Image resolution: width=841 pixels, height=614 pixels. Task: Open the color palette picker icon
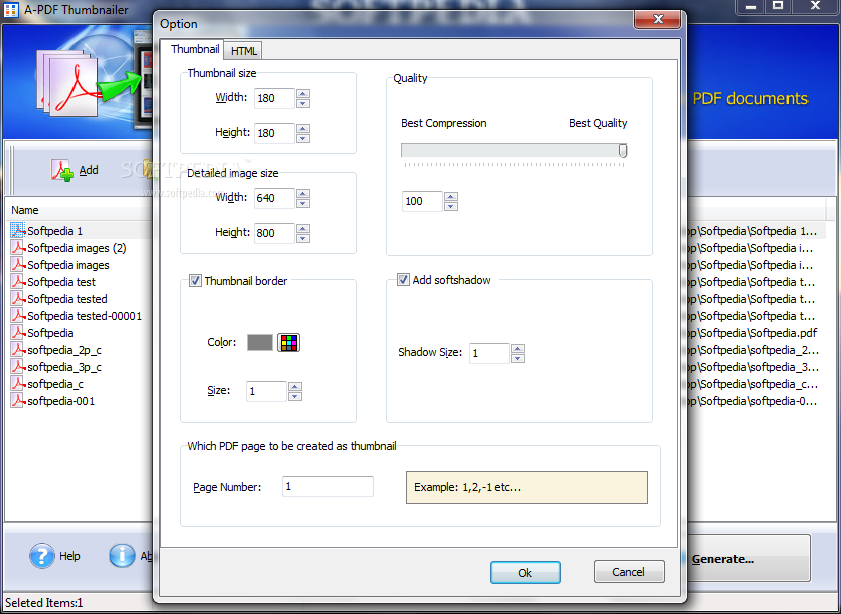[x=289, y=343]
